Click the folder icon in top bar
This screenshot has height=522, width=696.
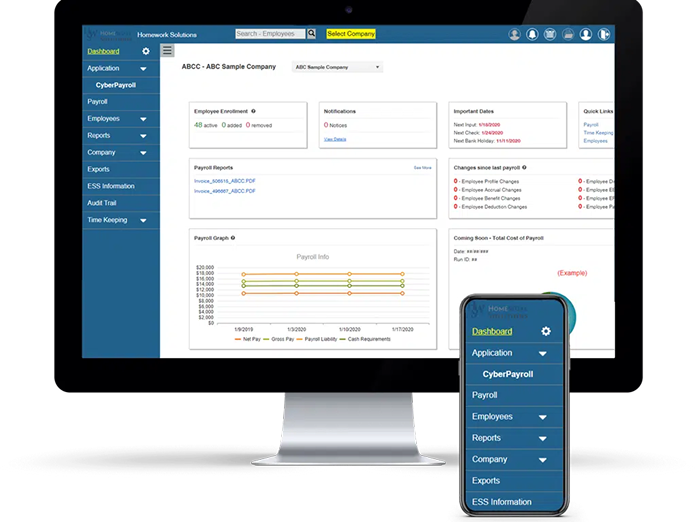(568, 34)
